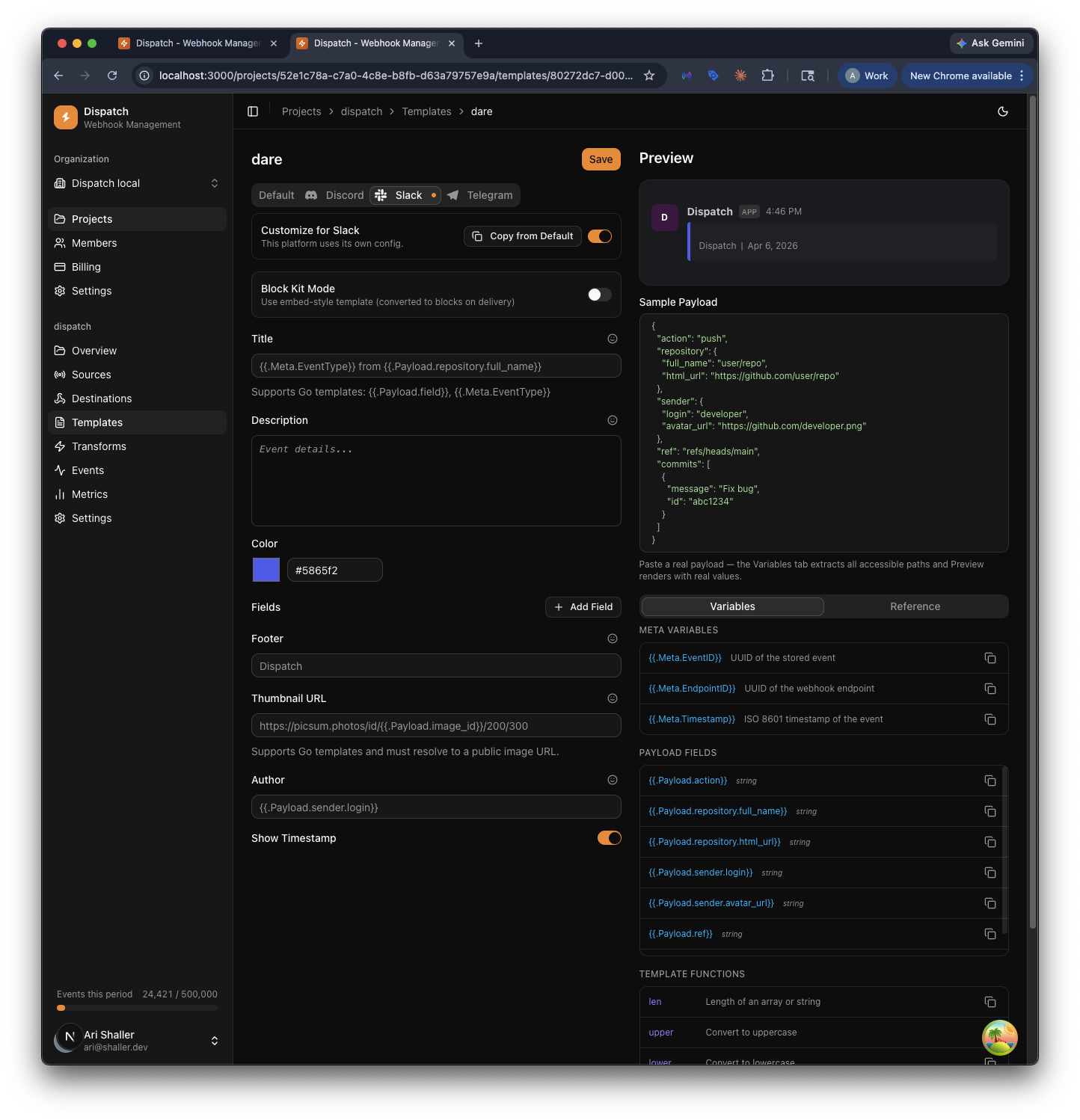The width and height of the screenshot is (1080, 1120).
Task: Open Overview in the sidebar
Action: click(x=138, y=351)
